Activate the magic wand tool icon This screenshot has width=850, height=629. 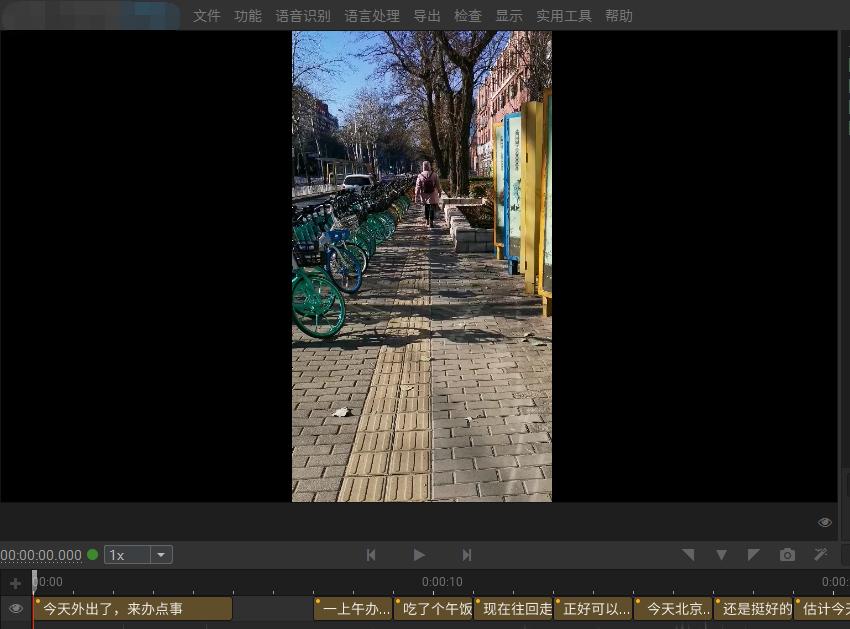tap(820, 554)
